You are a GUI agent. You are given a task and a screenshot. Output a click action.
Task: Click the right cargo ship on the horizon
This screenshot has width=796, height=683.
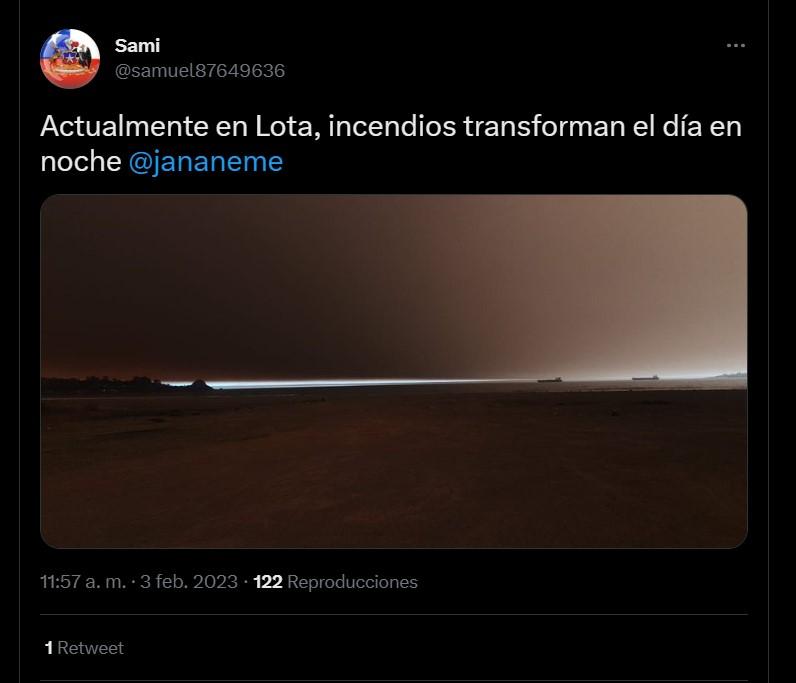[645, 377]
